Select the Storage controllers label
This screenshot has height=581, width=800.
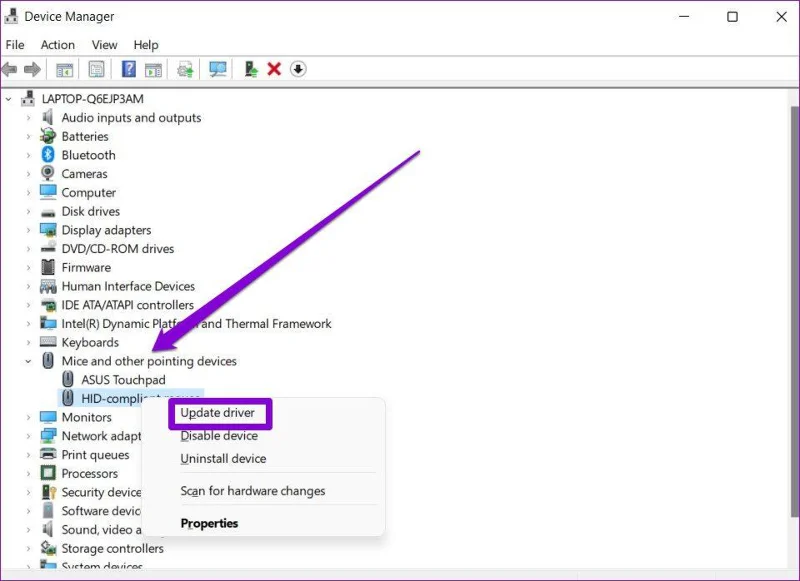pyautogui.click(x=112, y=548)
